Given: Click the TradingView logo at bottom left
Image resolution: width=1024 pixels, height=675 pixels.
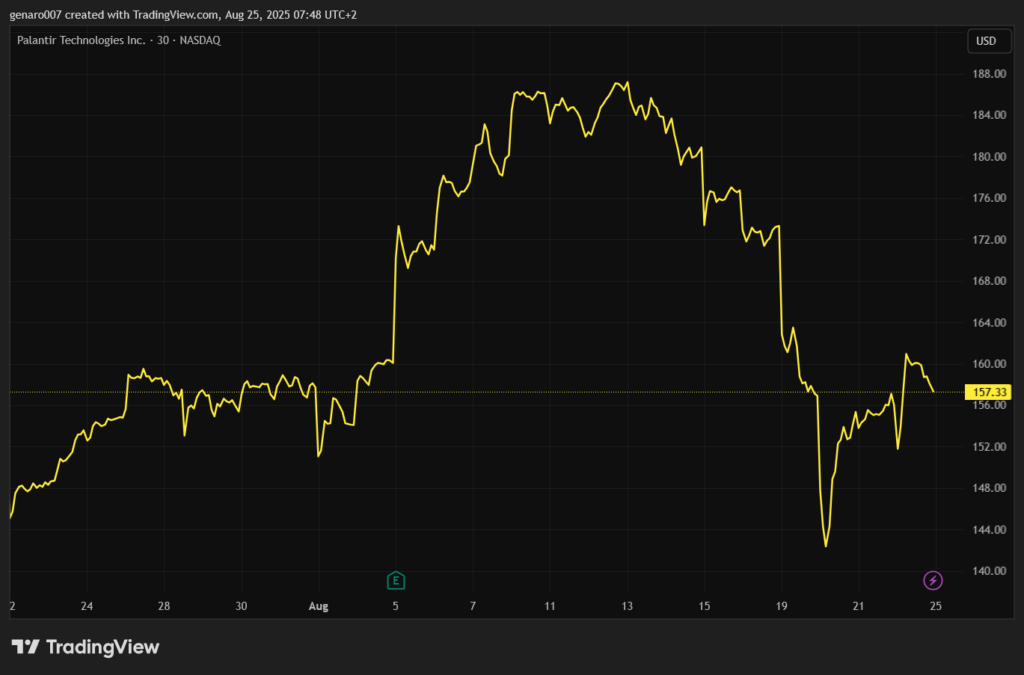Looking at the screenshot, I should pyautogui.click(x=85, y=647).
